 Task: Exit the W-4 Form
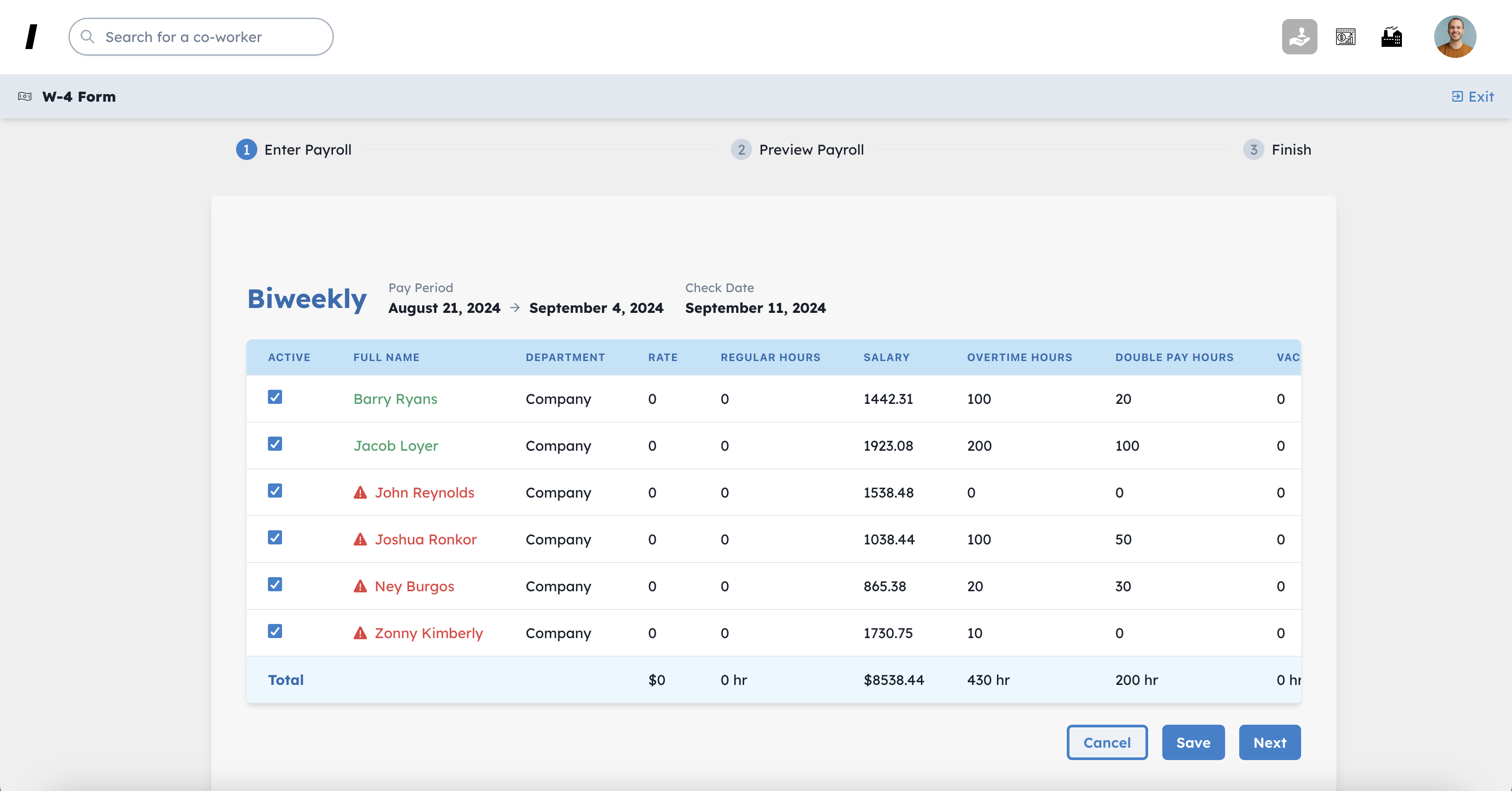click(1473, 97)
